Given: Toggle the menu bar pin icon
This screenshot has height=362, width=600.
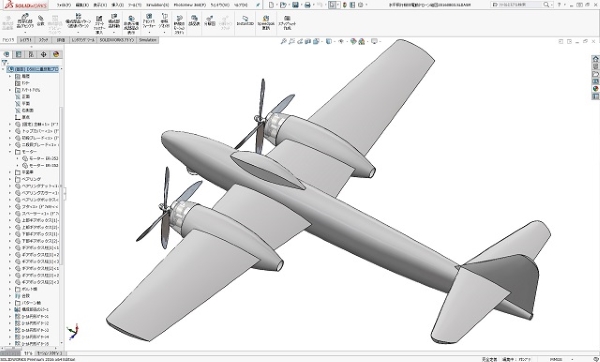Looking at the screenshot, I should [x=258, y=5].
